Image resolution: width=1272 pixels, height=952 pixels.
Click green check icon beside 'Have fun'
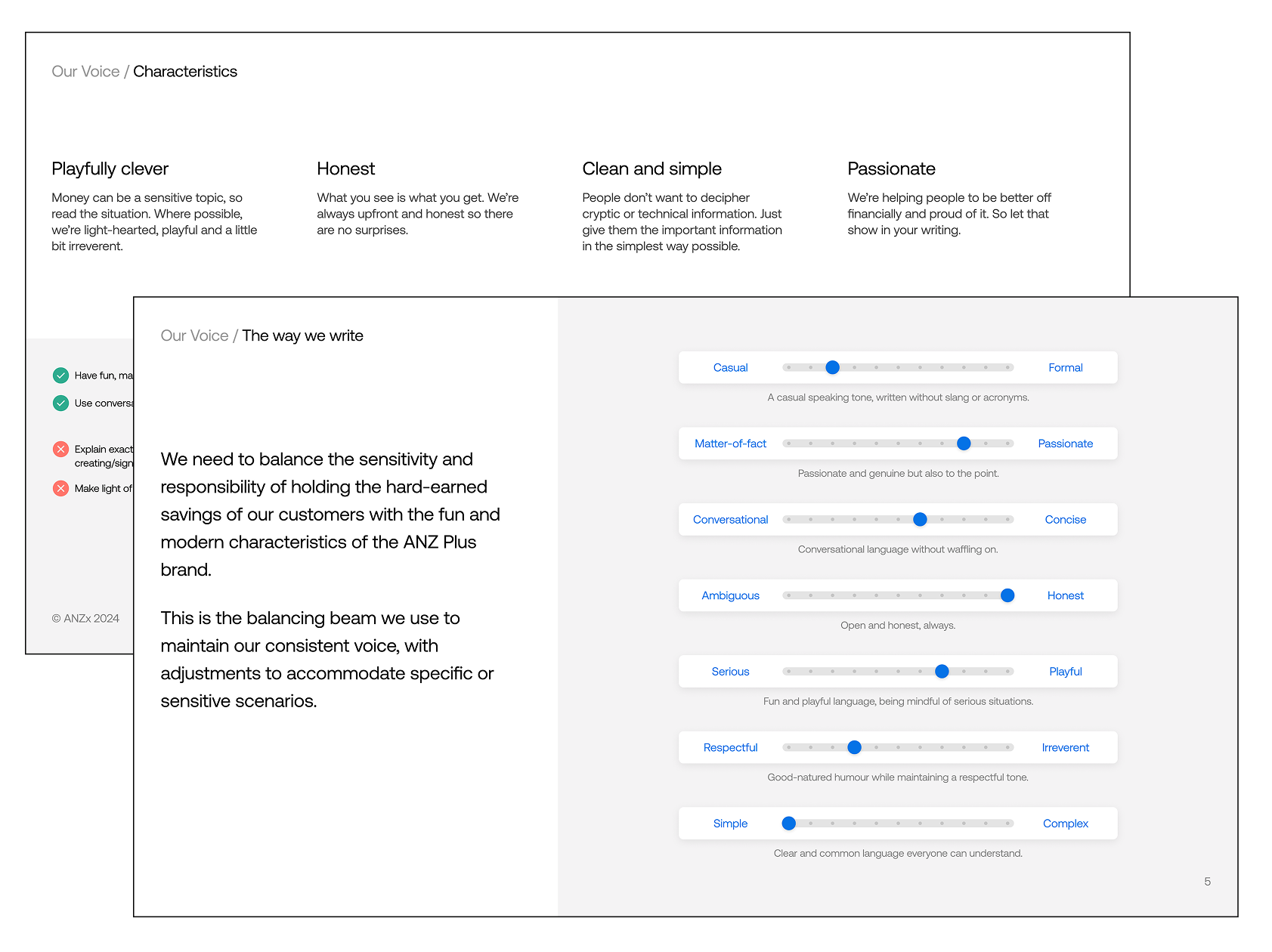[61, 376]
